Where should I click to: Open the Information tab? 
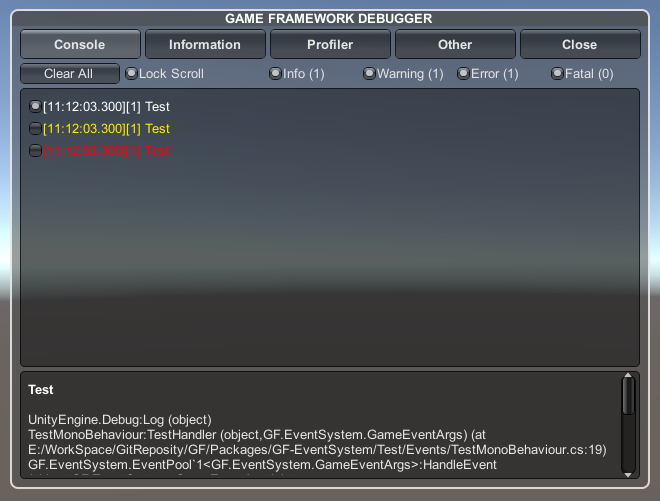click(x=205, y=45)
